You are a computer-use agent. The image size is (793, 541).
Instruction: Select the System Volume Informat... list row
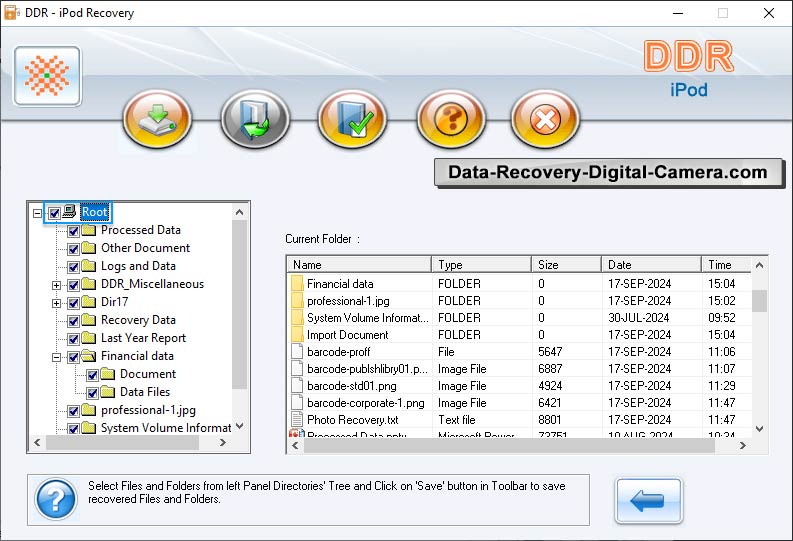pyautogui.click(x=521, y=318)
